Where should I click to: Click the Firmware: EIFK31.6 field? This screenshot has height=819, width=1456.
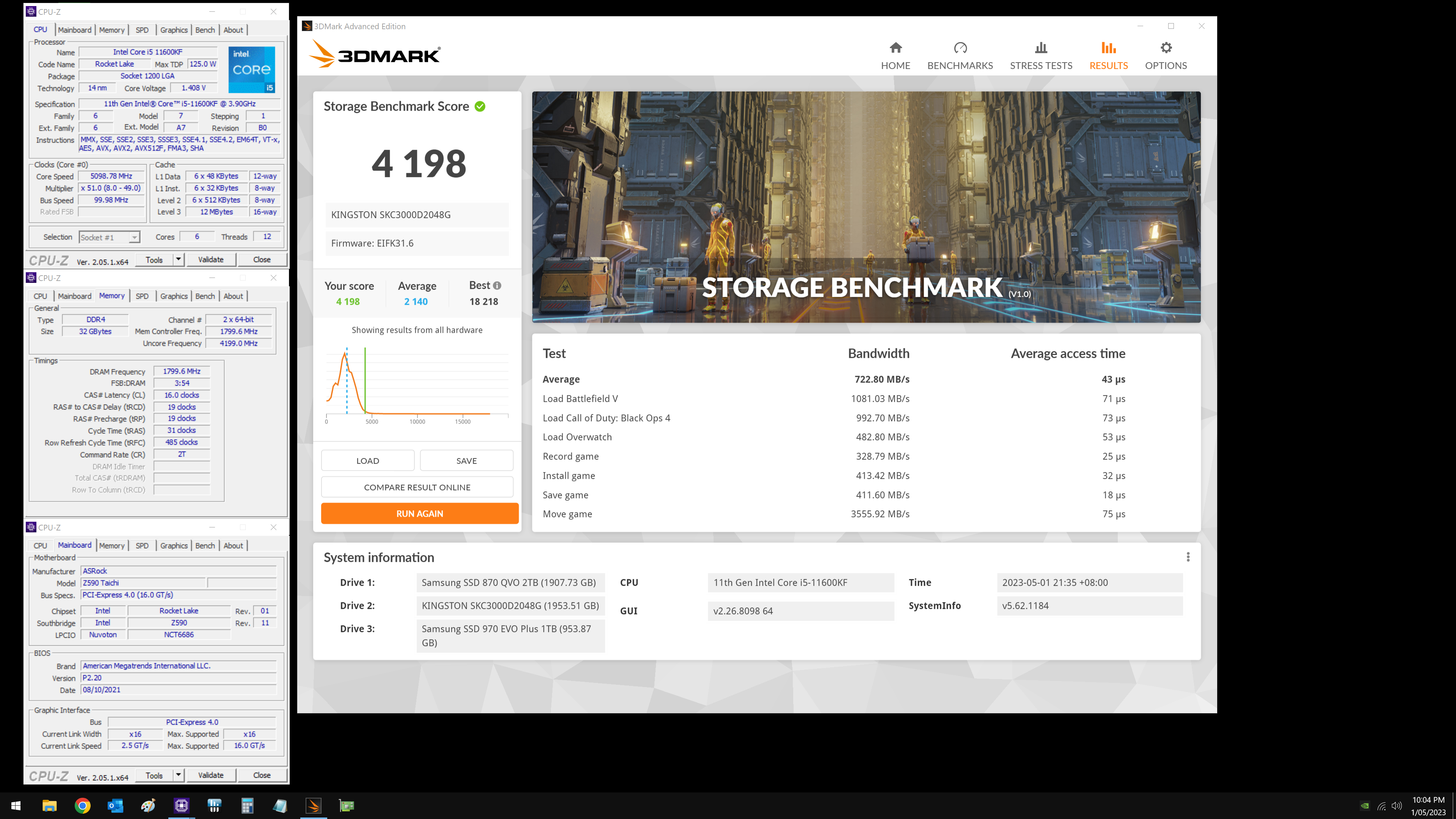point(417,243)
